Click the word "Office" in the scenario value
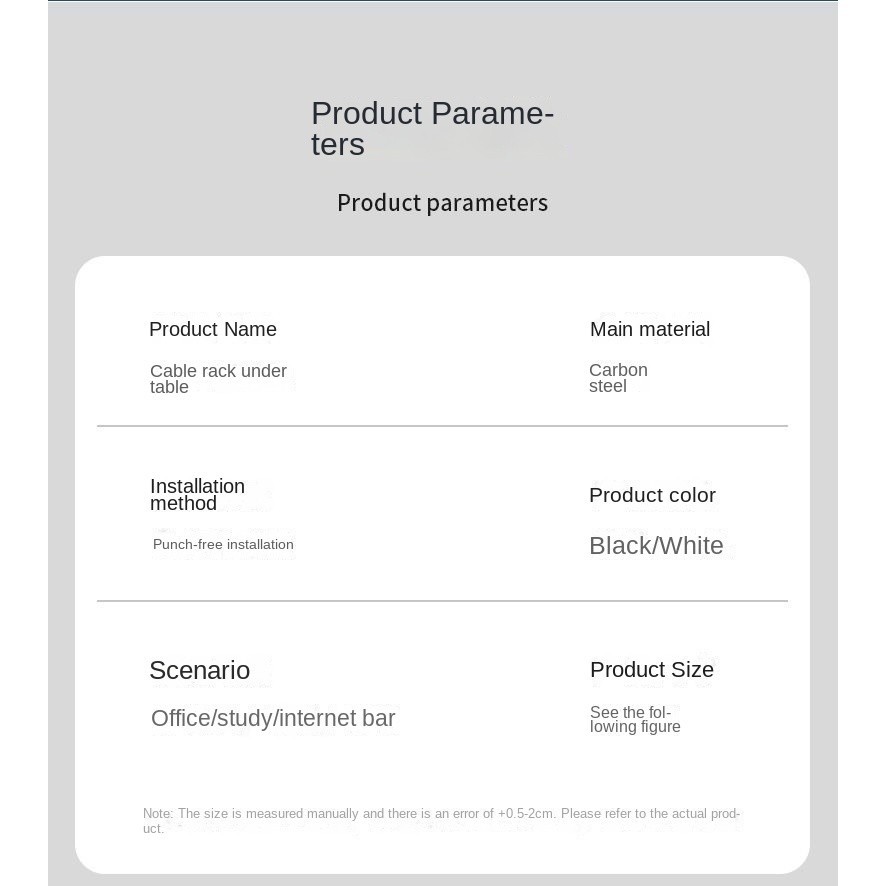Image resolution: width=886 pixels, height=886 pixels. point(182,719)
